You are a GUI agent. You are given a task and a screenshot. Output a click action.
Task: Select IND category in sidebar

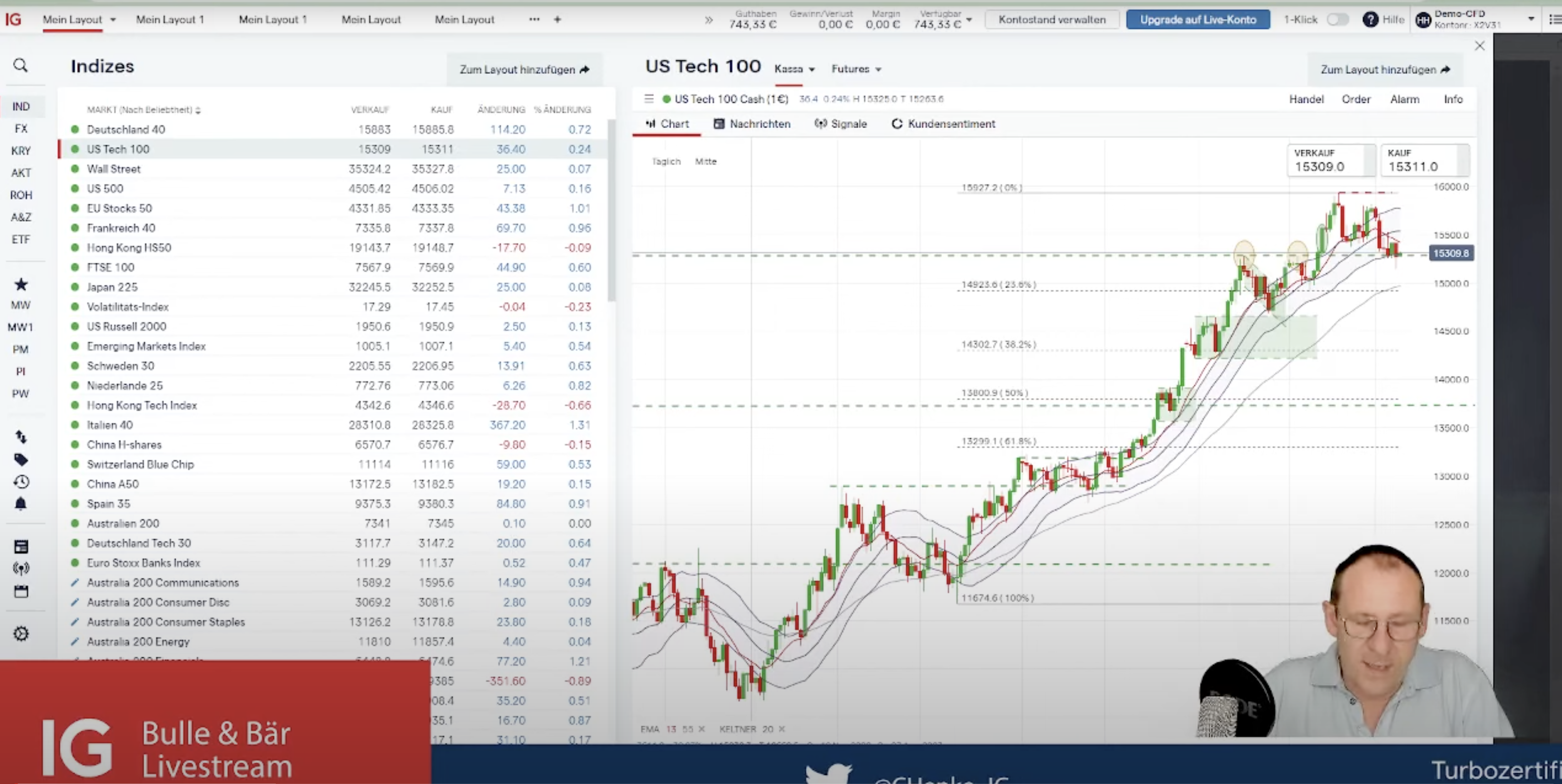[x=21, y=107]
